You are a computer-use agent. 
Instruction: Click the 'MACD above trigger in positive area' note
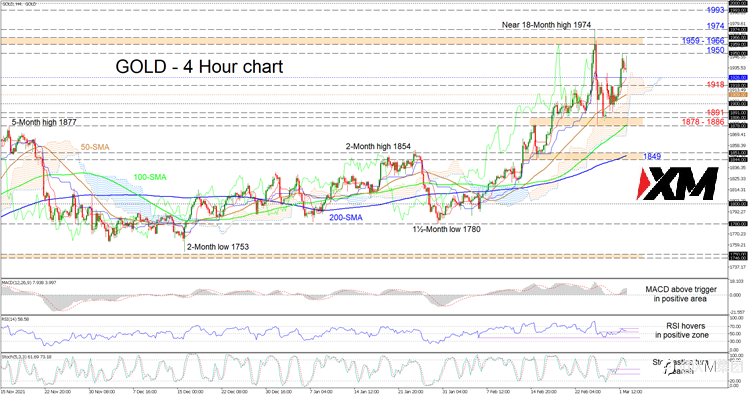coord(681,294)
